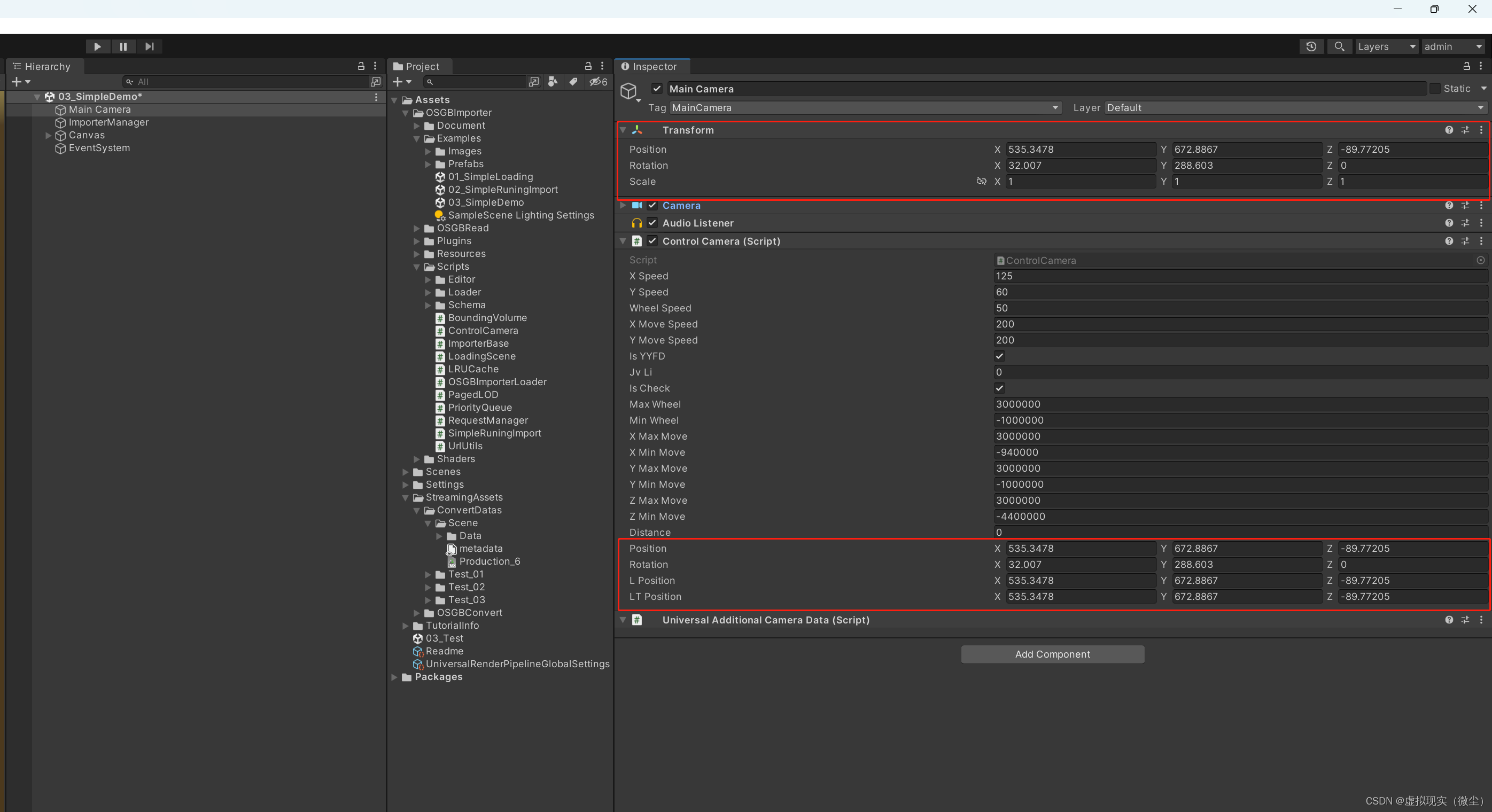Uncheck the Is YYFD checkbox
This screenshot has height=812, width=1492.
(x=1000, y=356)
